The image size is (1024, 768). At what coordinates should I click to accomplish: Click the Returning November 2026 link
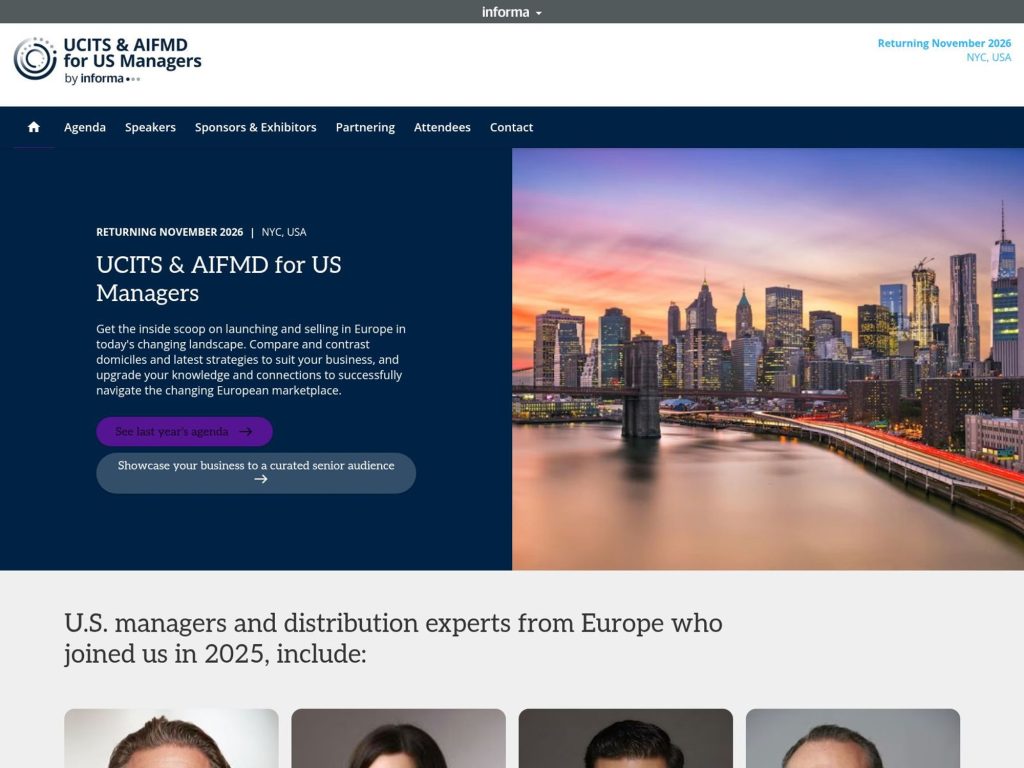coord(943,43)
